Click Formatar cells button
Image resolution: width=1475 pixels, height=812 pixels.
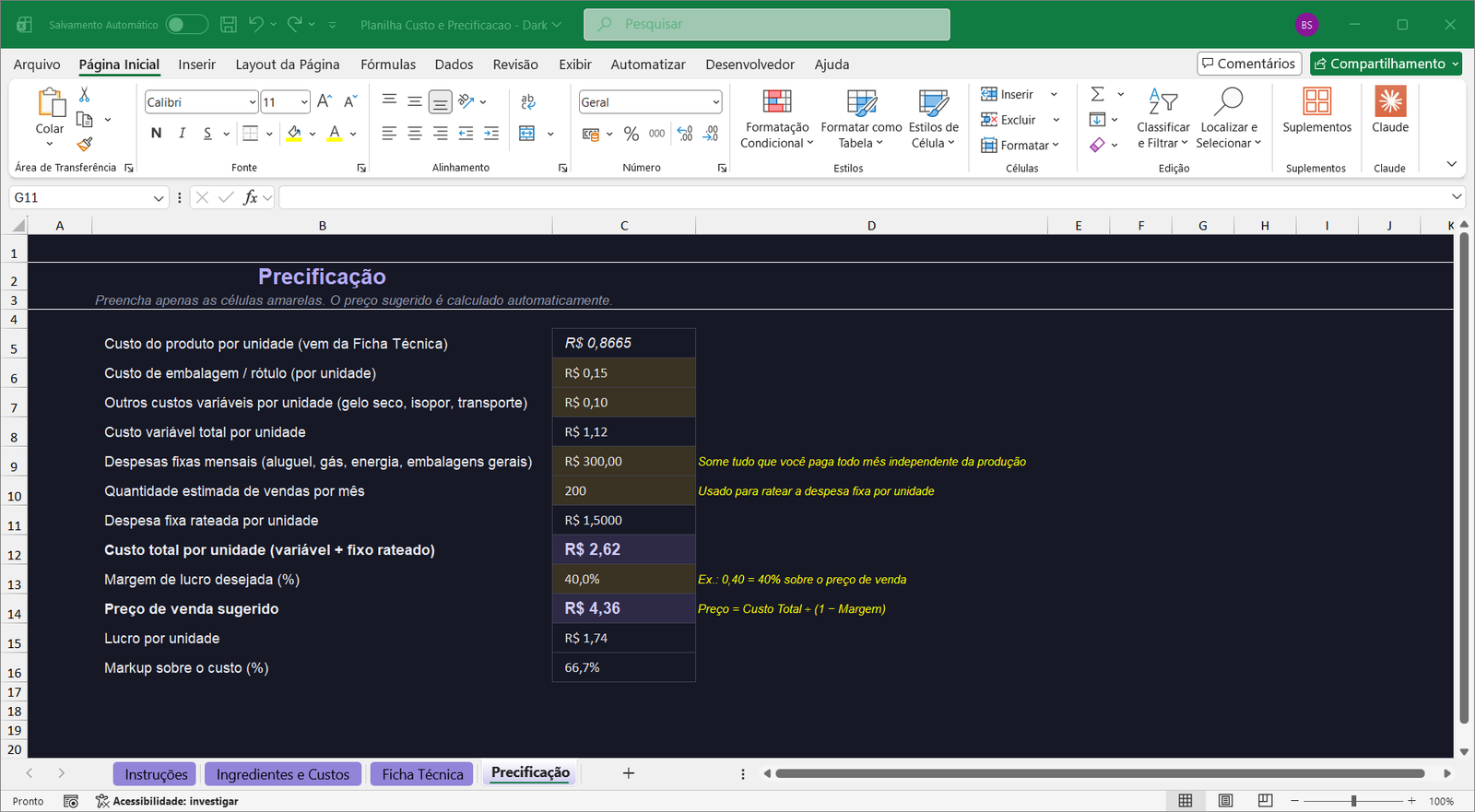coord(1020,145)
